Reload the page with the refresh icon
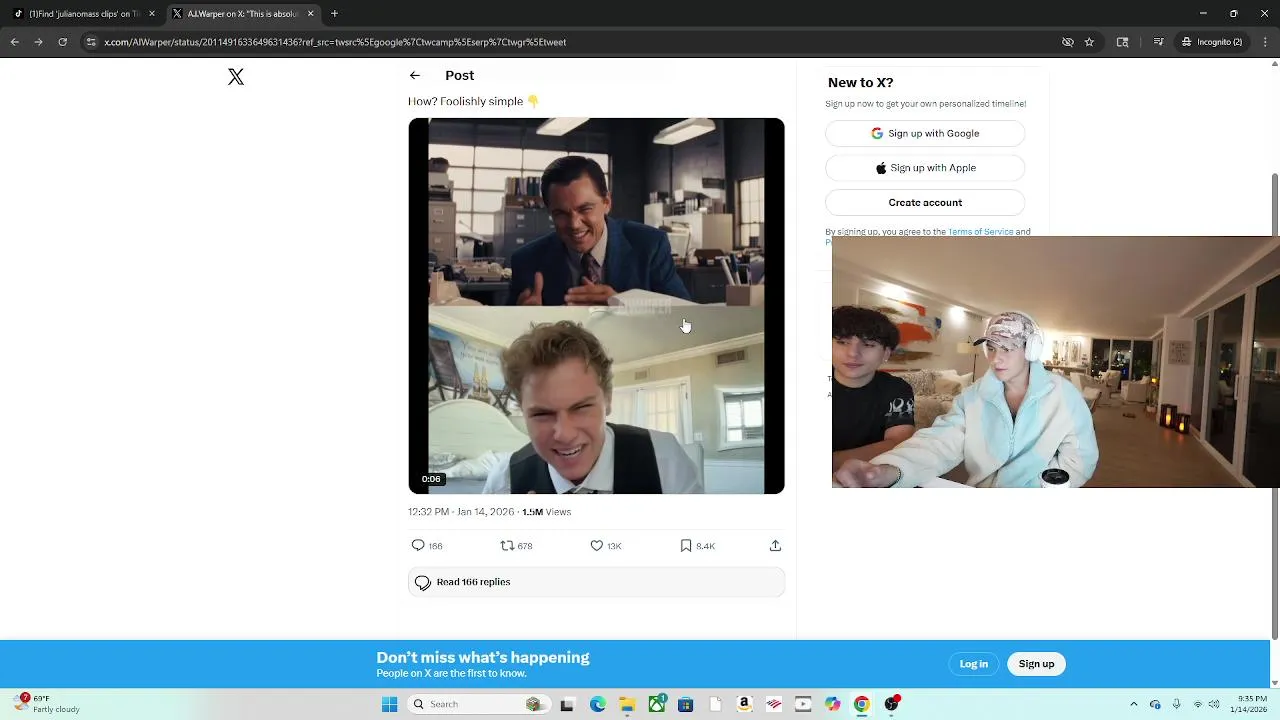 pos(63,42)
